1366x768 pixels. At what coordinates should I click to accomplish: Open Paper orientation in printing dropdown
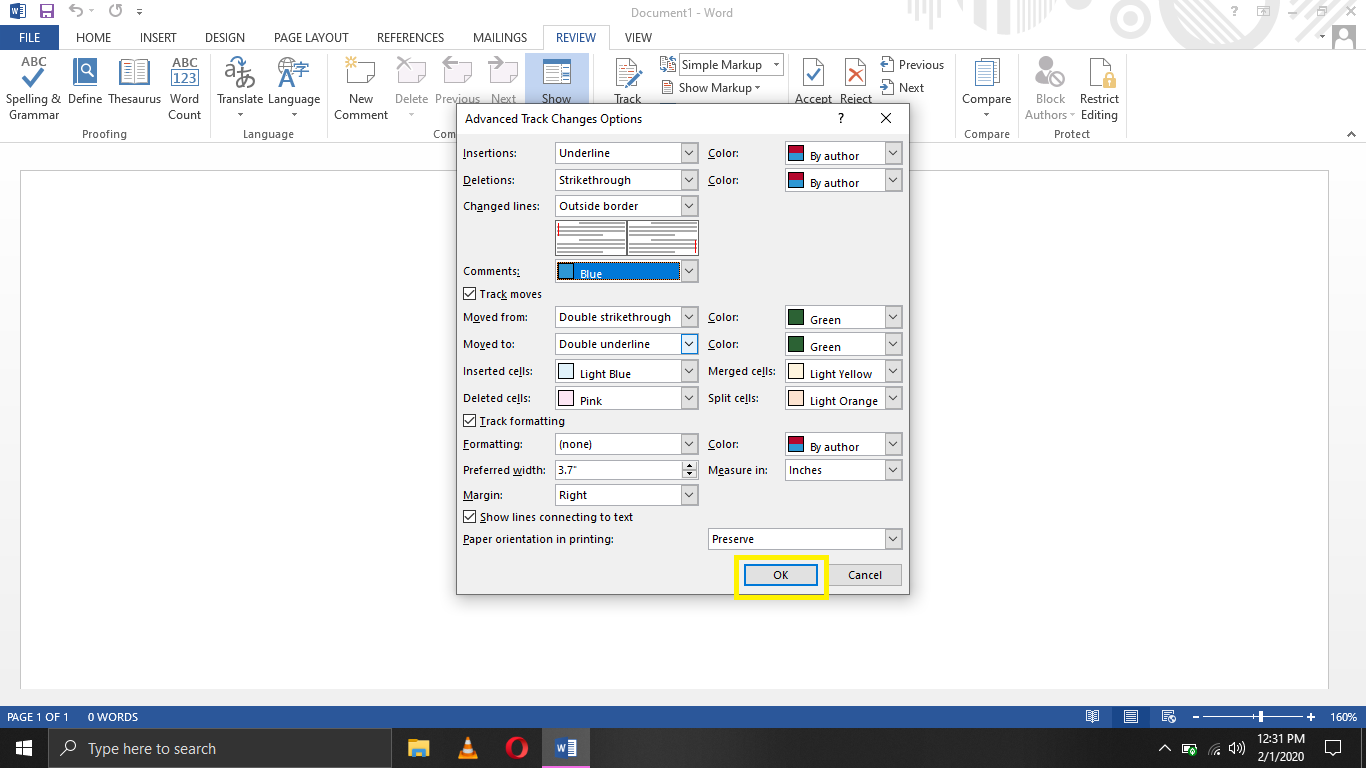(x=893, y=539)
